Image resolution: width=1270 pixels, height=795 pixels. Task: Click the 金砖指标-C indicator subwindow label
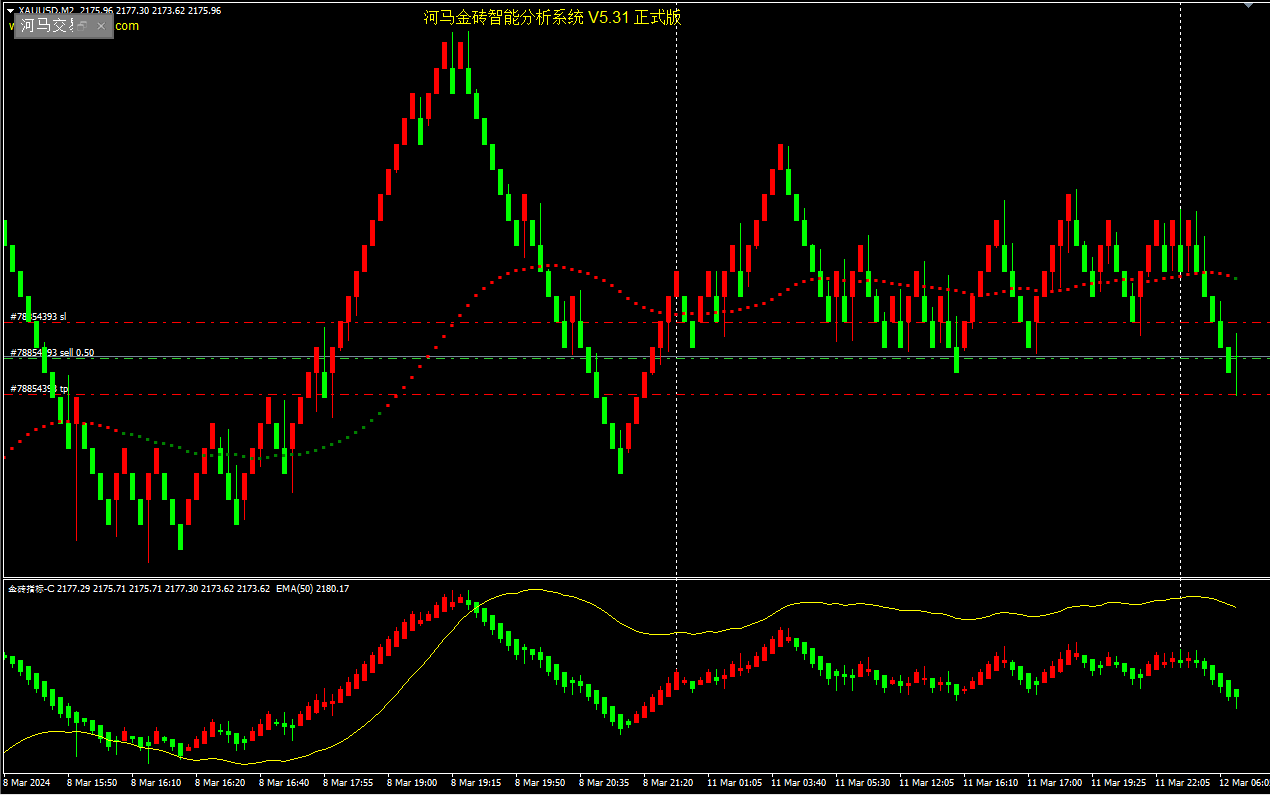[x=30, y=589]
